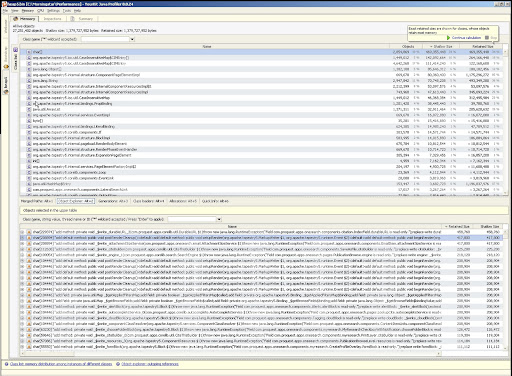
Task: Click the class icon beside java.lang.String
Action: point(29,81)
